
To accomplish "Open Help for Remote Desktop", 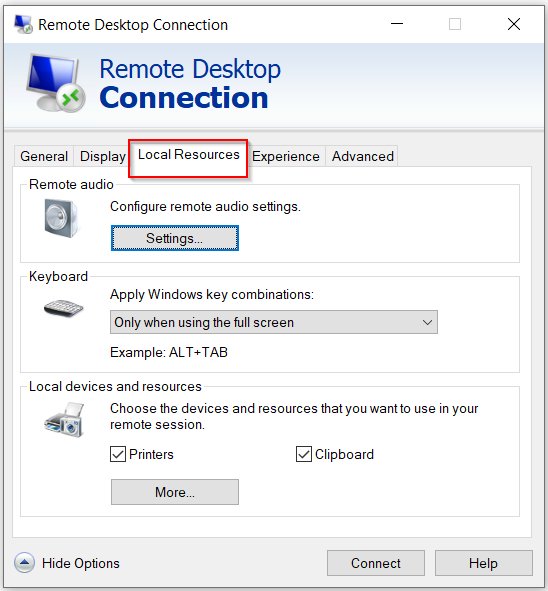I will [x=484, y=563].
